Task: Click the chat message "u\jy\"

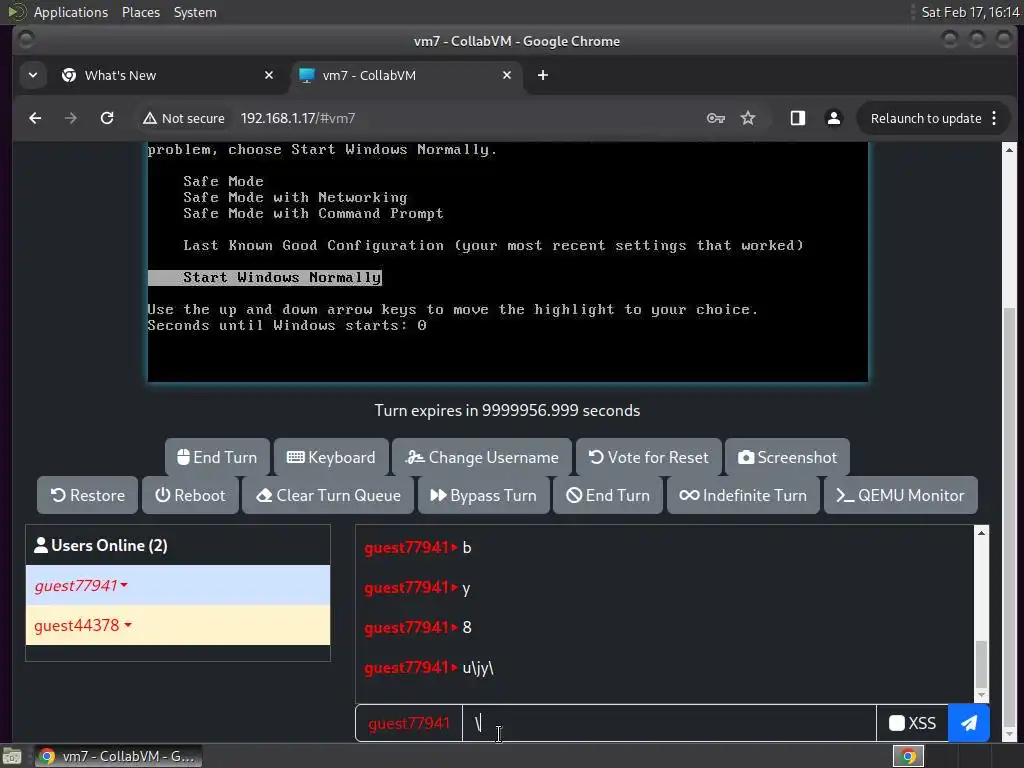Action: [x=478, y=667]
